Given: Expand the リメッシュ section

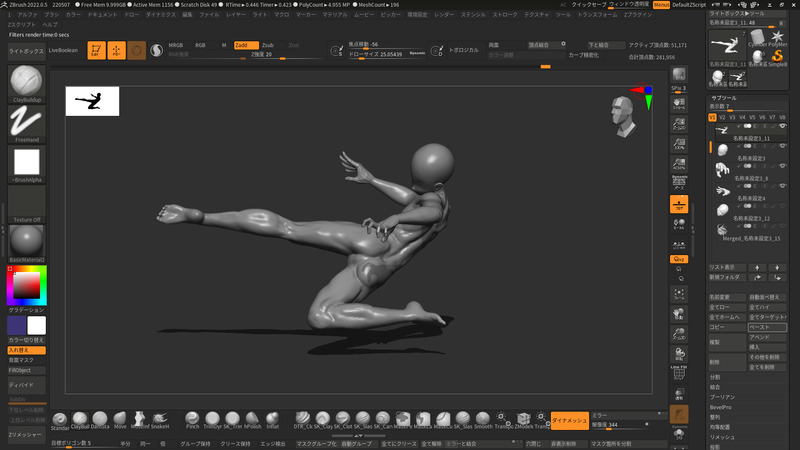Looking at the screenshot, I should click(722, 436).
